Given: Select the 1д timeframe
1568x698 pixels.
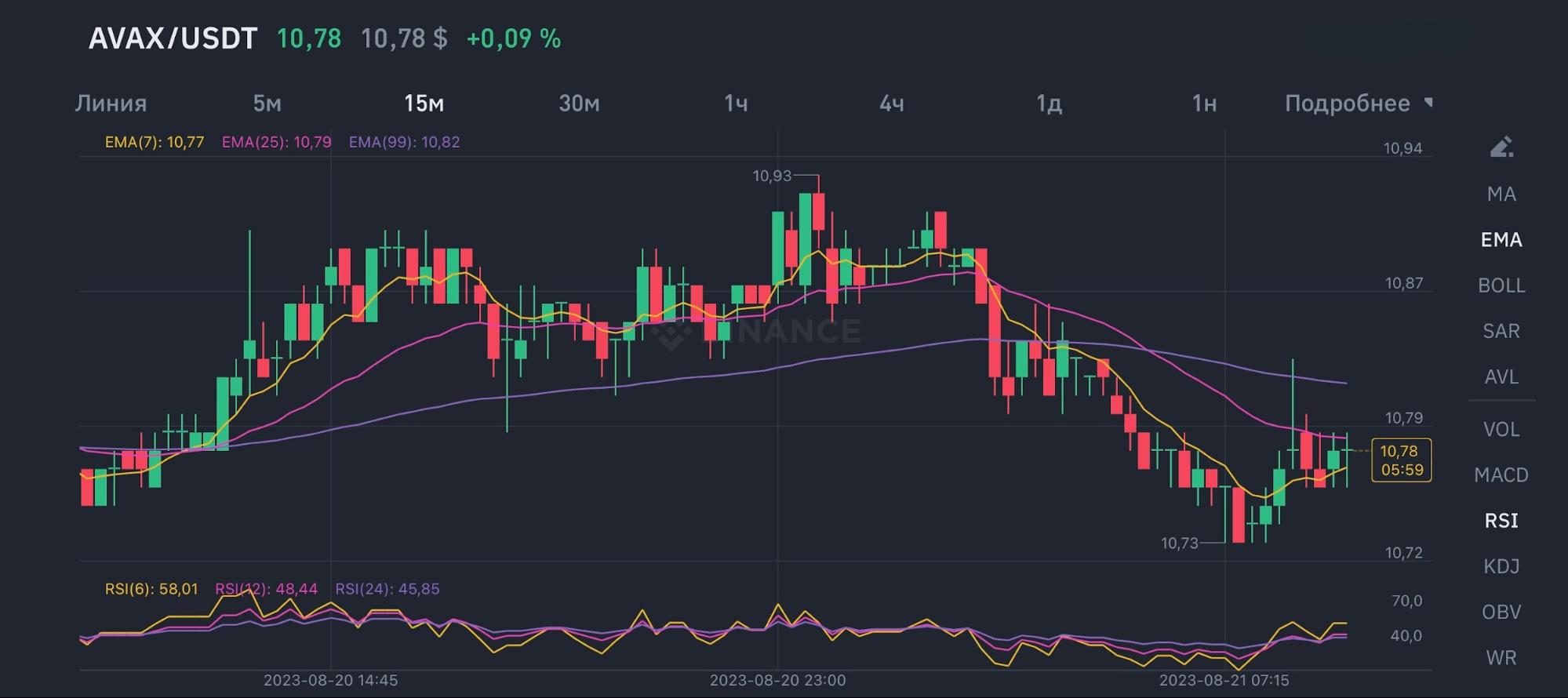Looking at the screenshot, I should (1049, 103).
